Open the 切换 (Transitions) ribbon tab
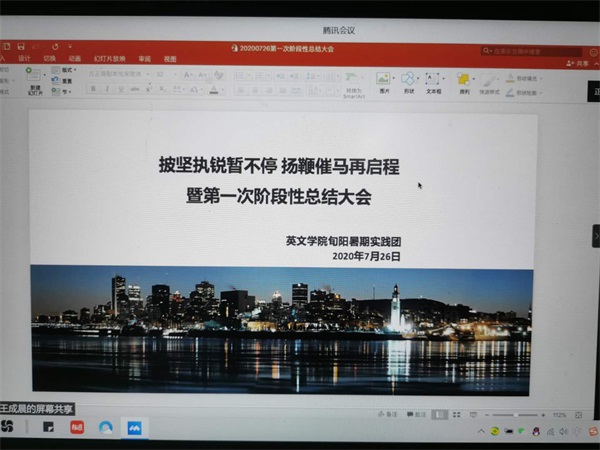 49,58
